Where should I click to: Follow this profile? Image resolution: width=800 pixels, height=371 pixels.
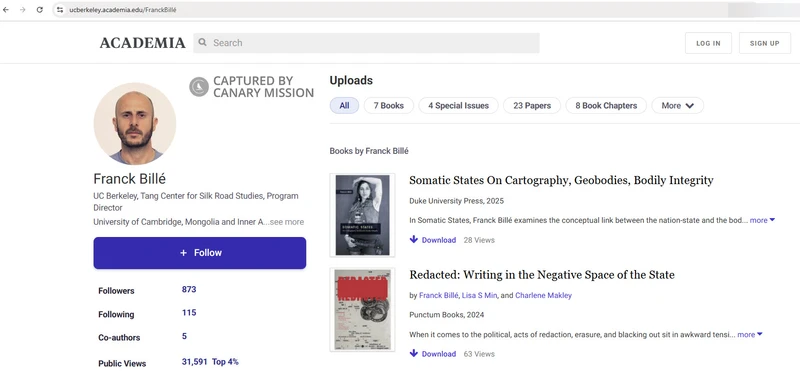pos(199,253)
